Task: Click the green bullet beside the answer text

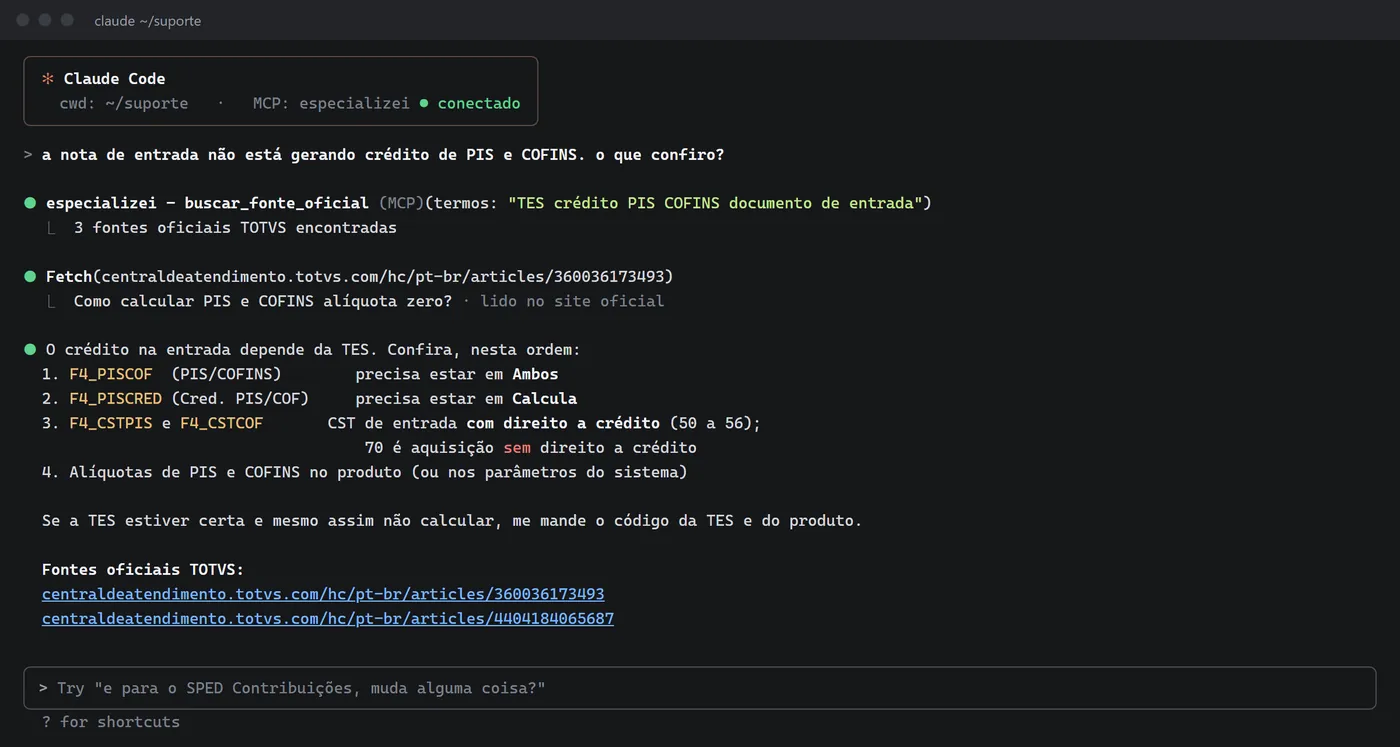Action: 30,350
